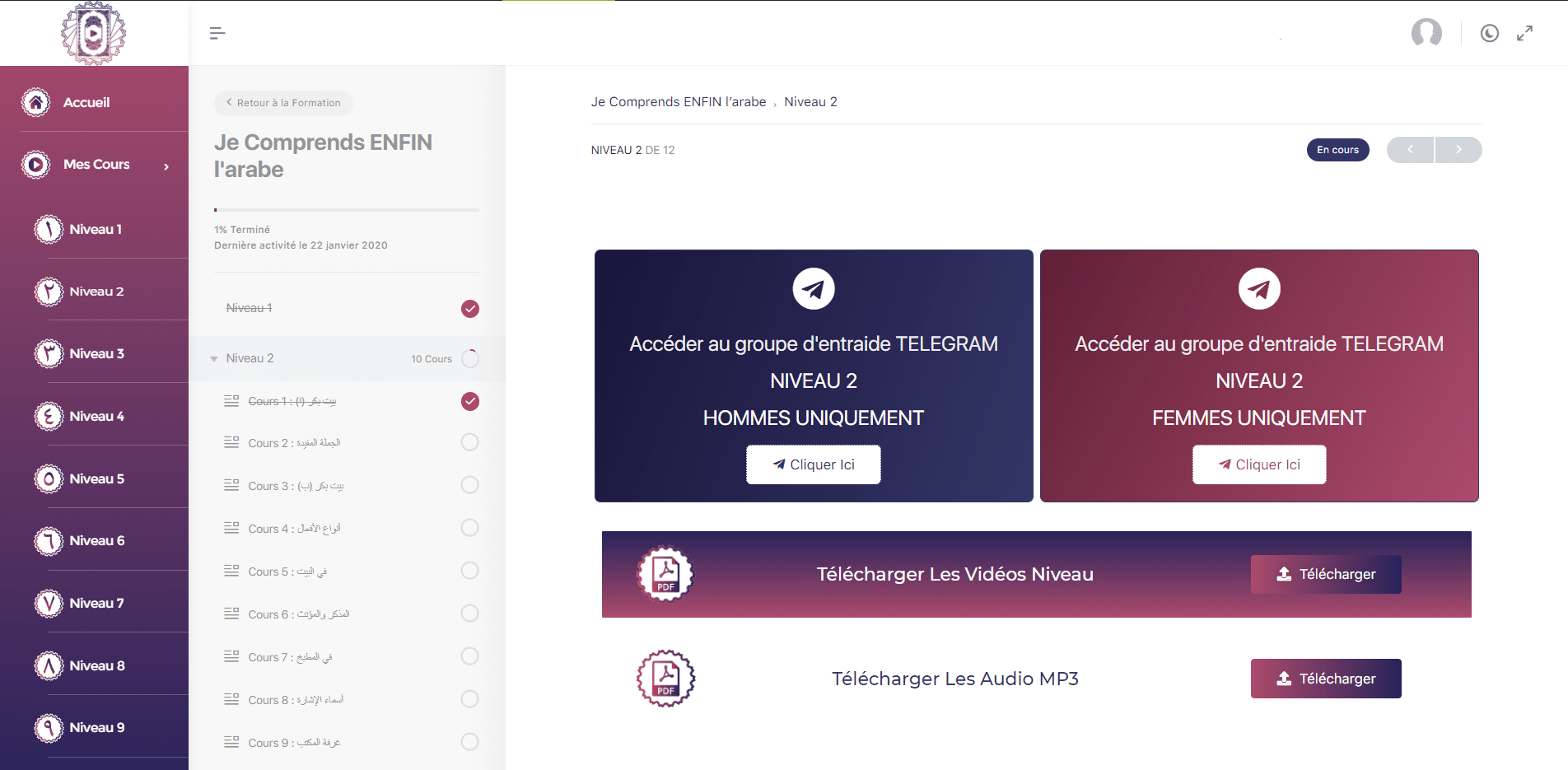1568x770 pixels.
Task: Collapse the Niveau 2 course list
Action: pyautogui.click(x=214, y=359)
